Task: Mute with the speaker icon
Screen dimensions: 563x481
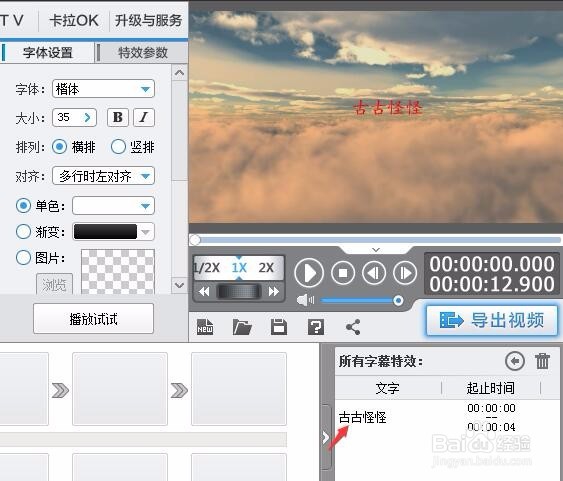Action: 305,300
